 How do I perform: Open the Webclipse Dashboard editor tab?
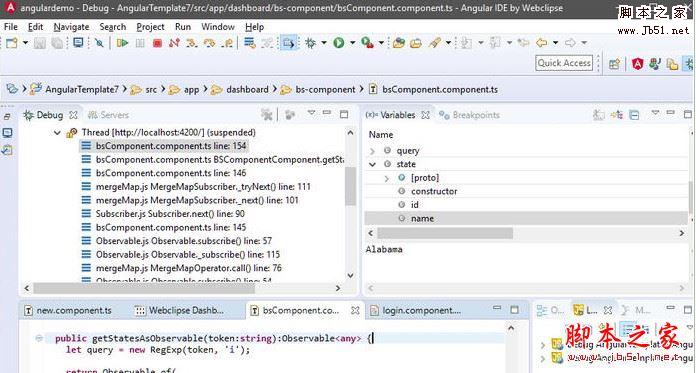(x=180, y=310)
